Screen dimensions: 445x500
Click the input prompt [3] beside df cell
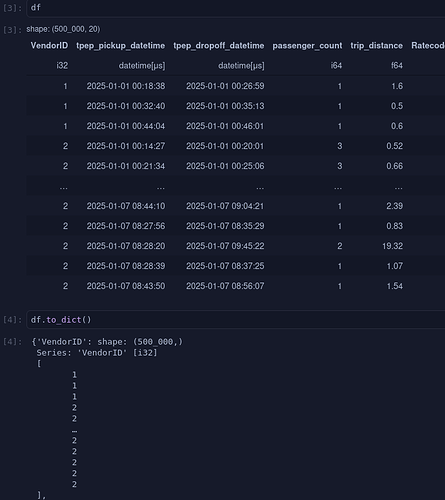12,8
